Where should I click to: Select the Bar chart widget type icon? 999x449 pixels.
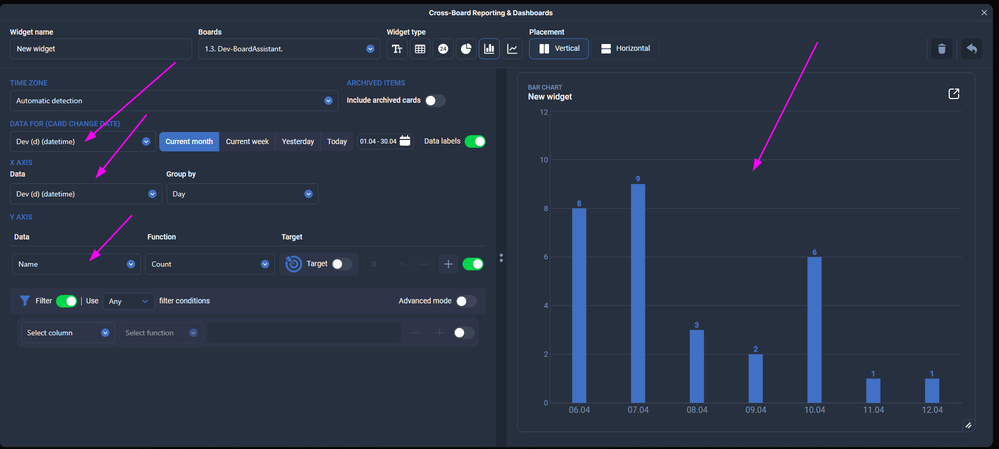pyautogui.click(x=489, y=49)
